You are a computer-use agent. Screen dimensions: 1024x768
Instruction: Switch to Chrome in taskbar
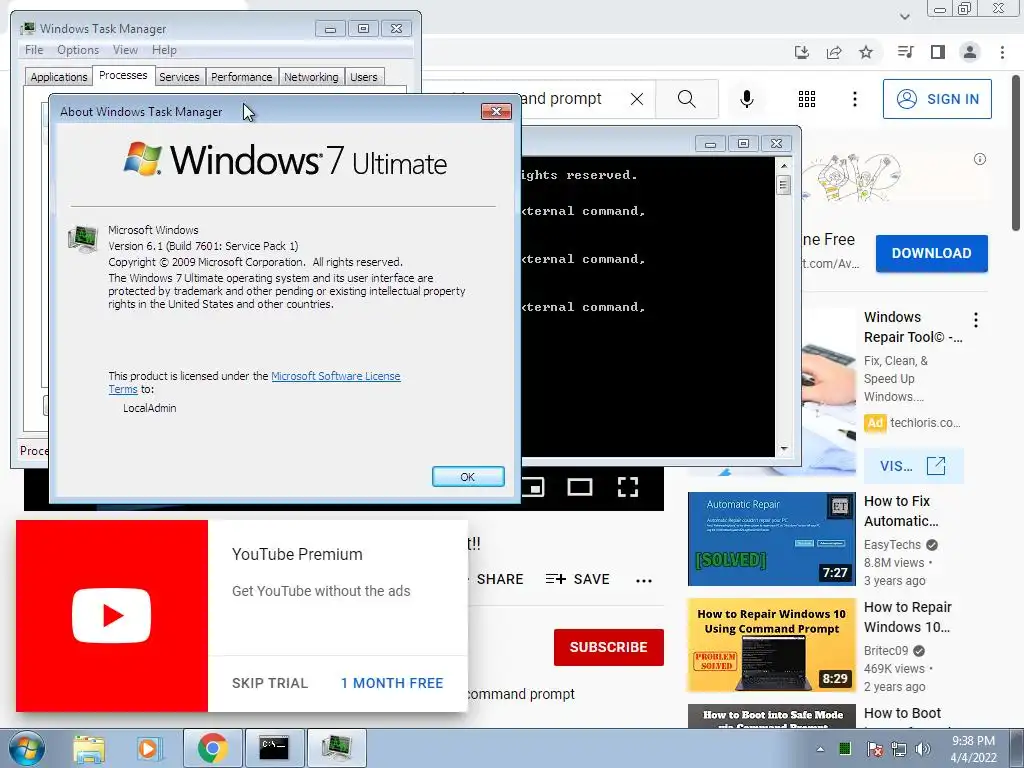pos(212,748)
